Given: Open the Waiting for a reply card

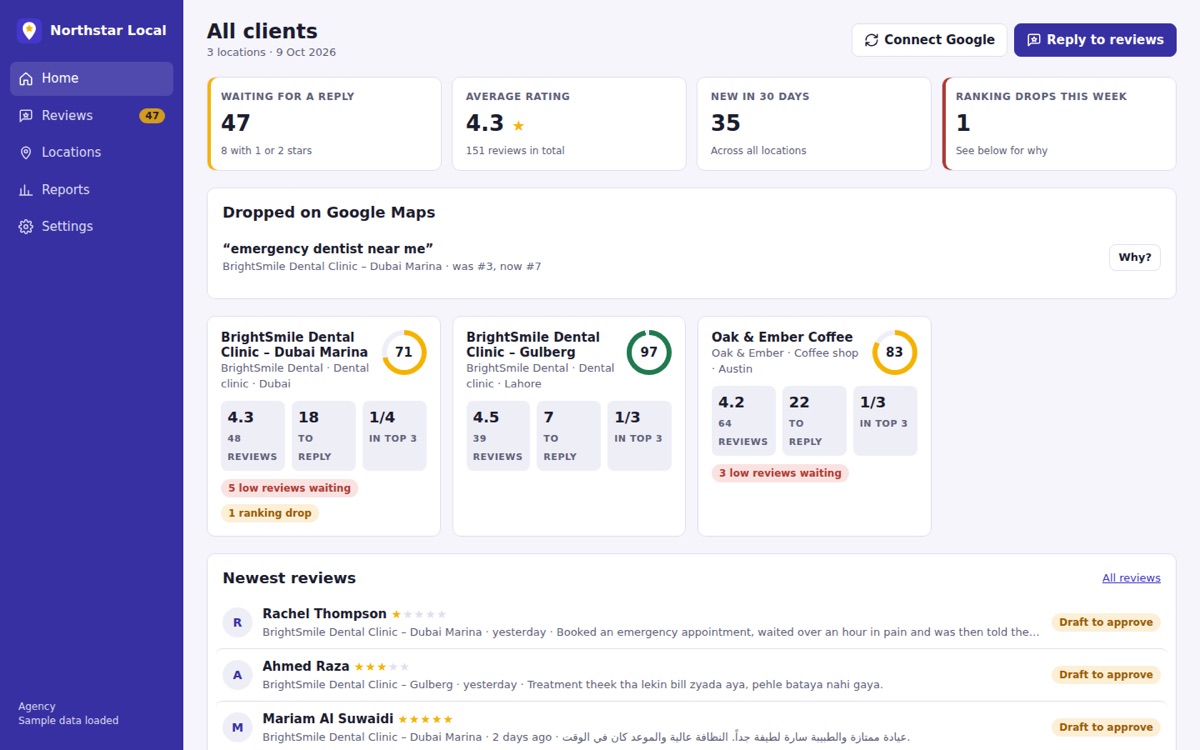Looking at the screenshot, I should click(x=324, y=124).
